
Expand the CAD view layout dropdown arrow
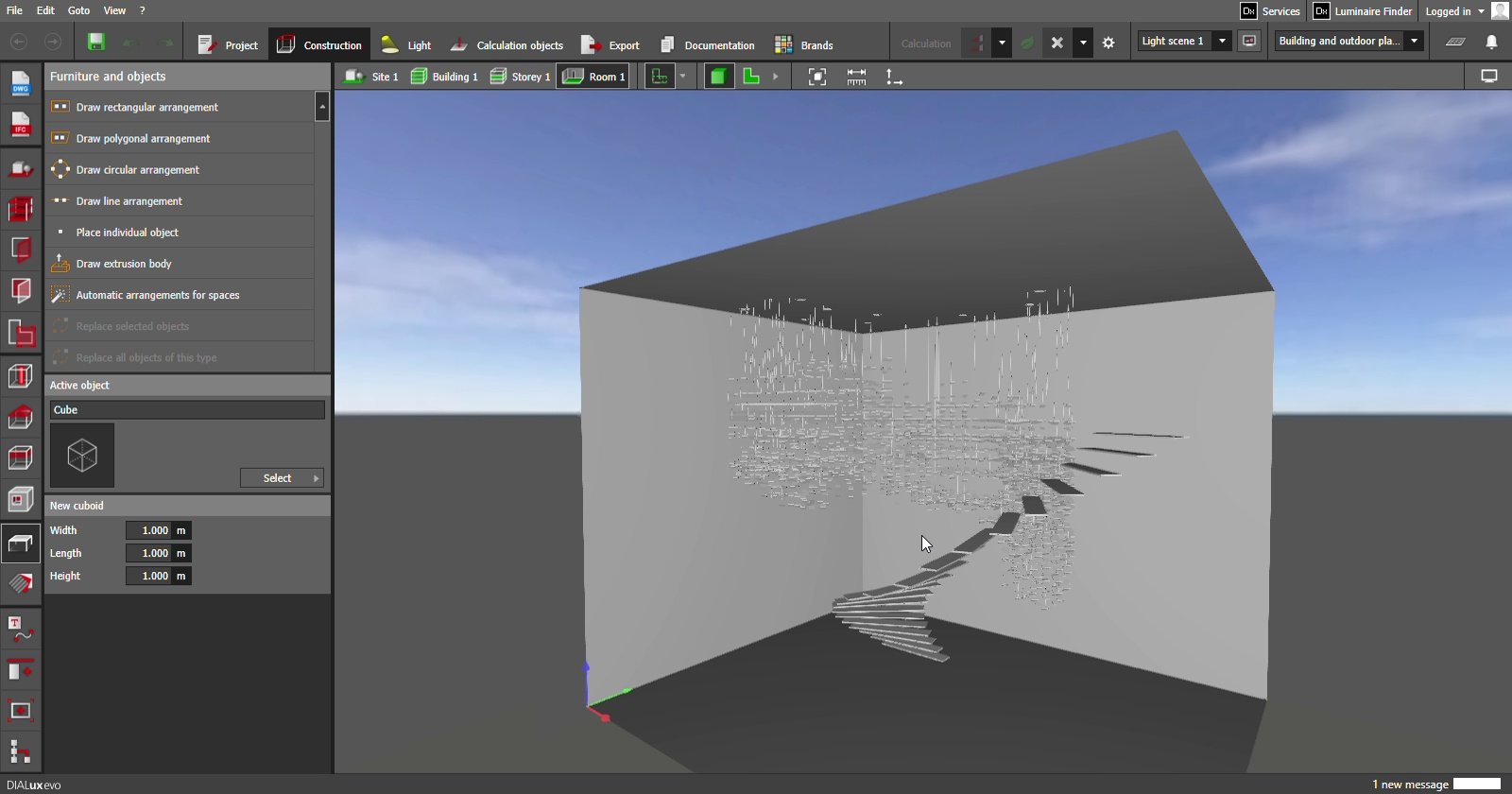(682, 77)
